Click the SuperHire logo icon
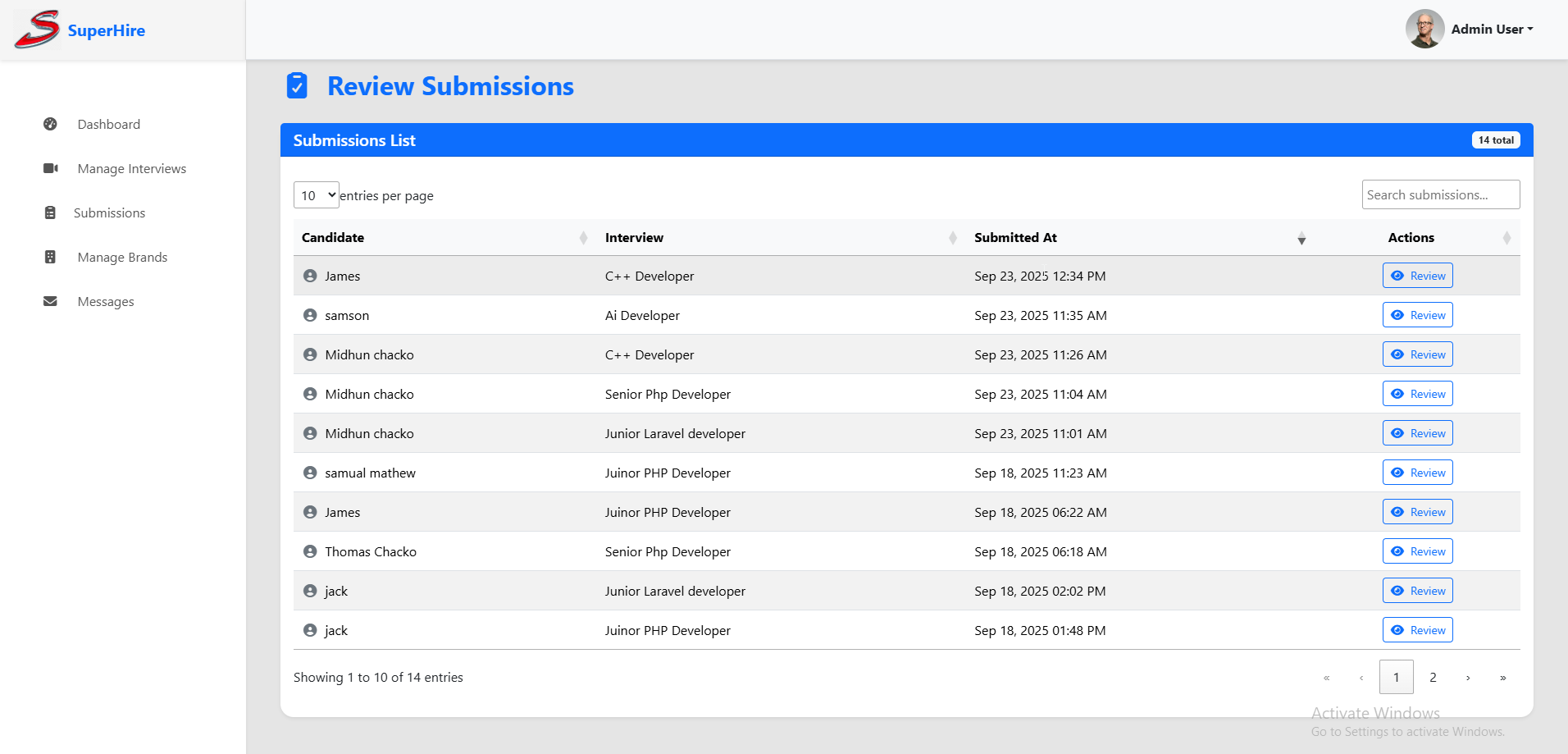The width and height of the screenshot is (1568, 754). [37, 30]
